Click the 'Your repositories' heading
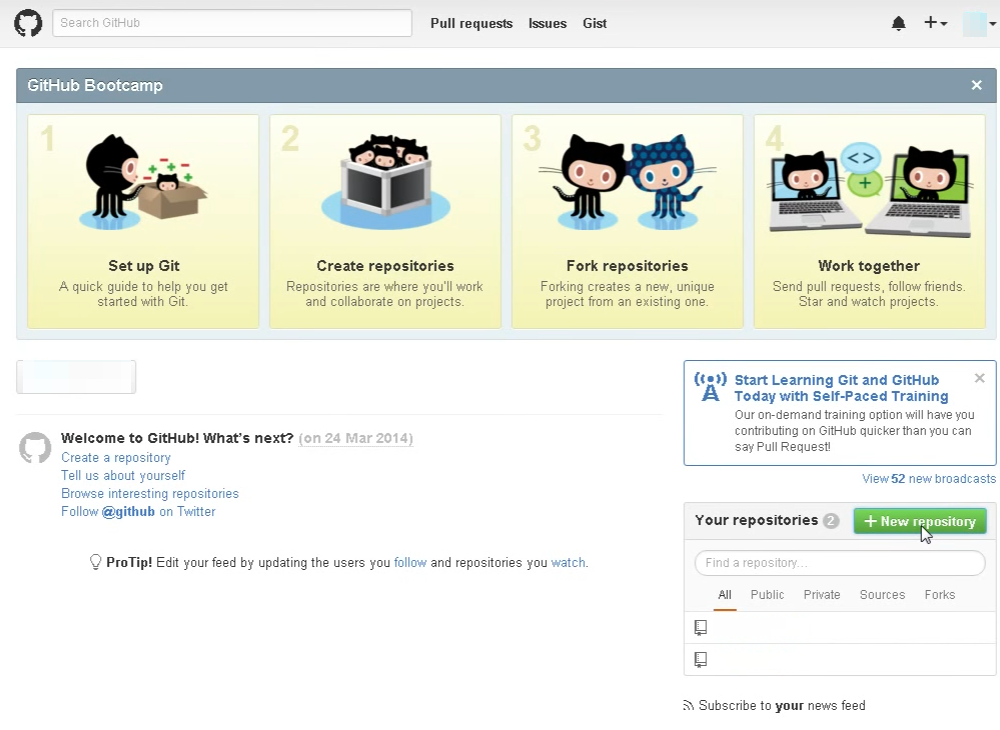This screenshot has width=1000, height=730. click(x=756, y=520)
